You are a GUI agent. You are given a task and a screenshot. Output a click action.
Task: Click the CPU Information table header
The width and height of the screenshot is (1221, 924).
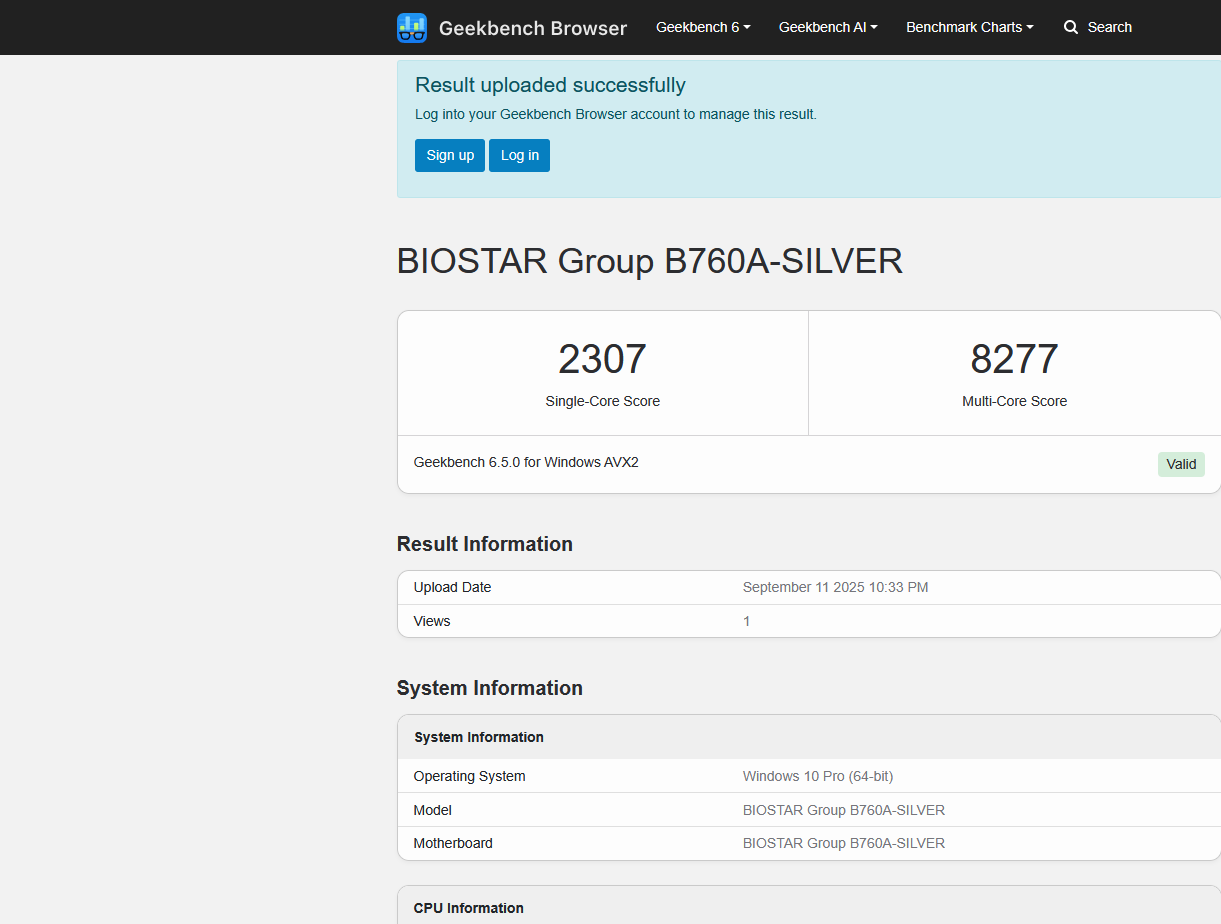point(468,908)
